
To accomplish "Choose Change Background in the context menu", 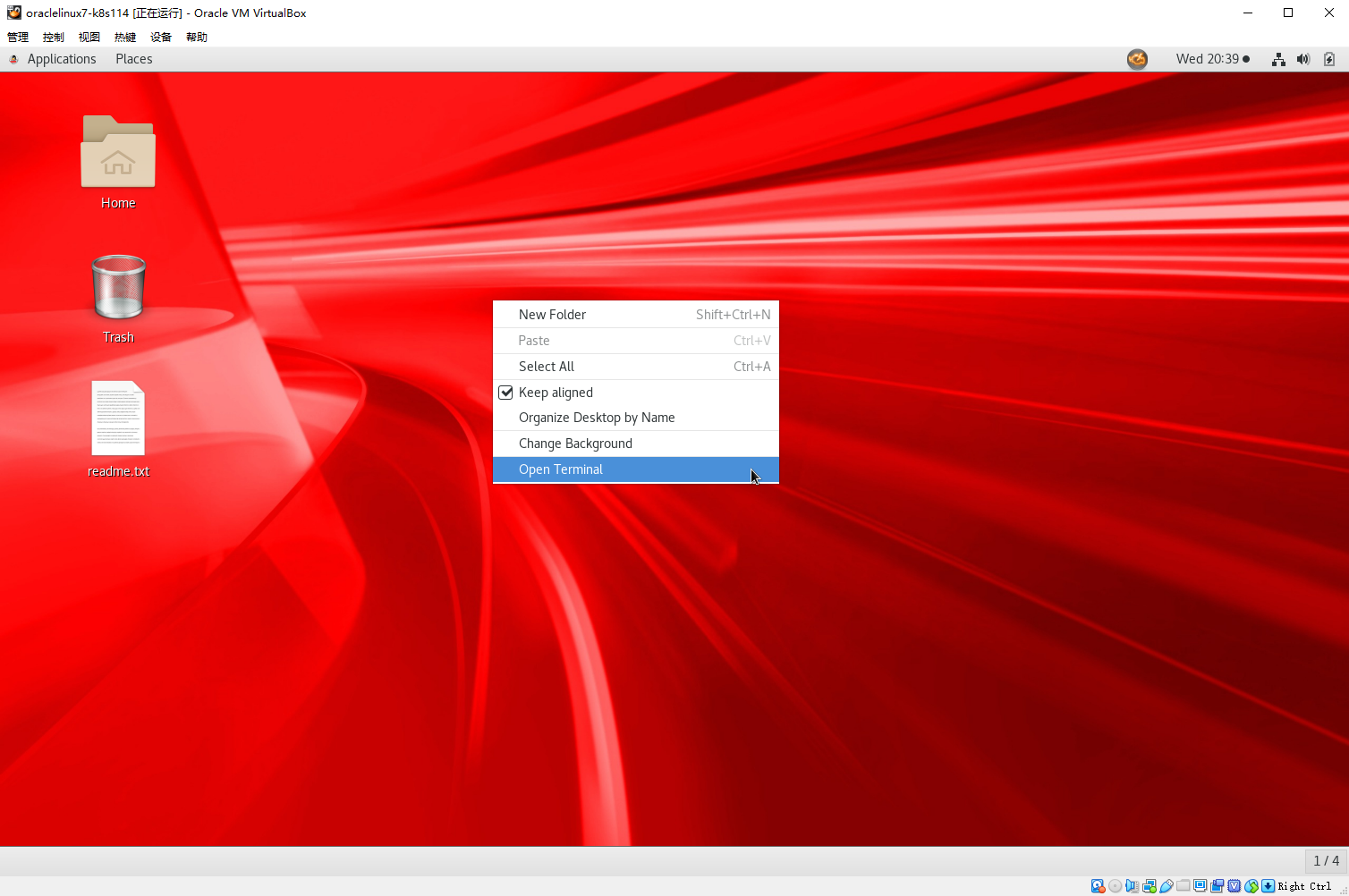I will (575, 443).
